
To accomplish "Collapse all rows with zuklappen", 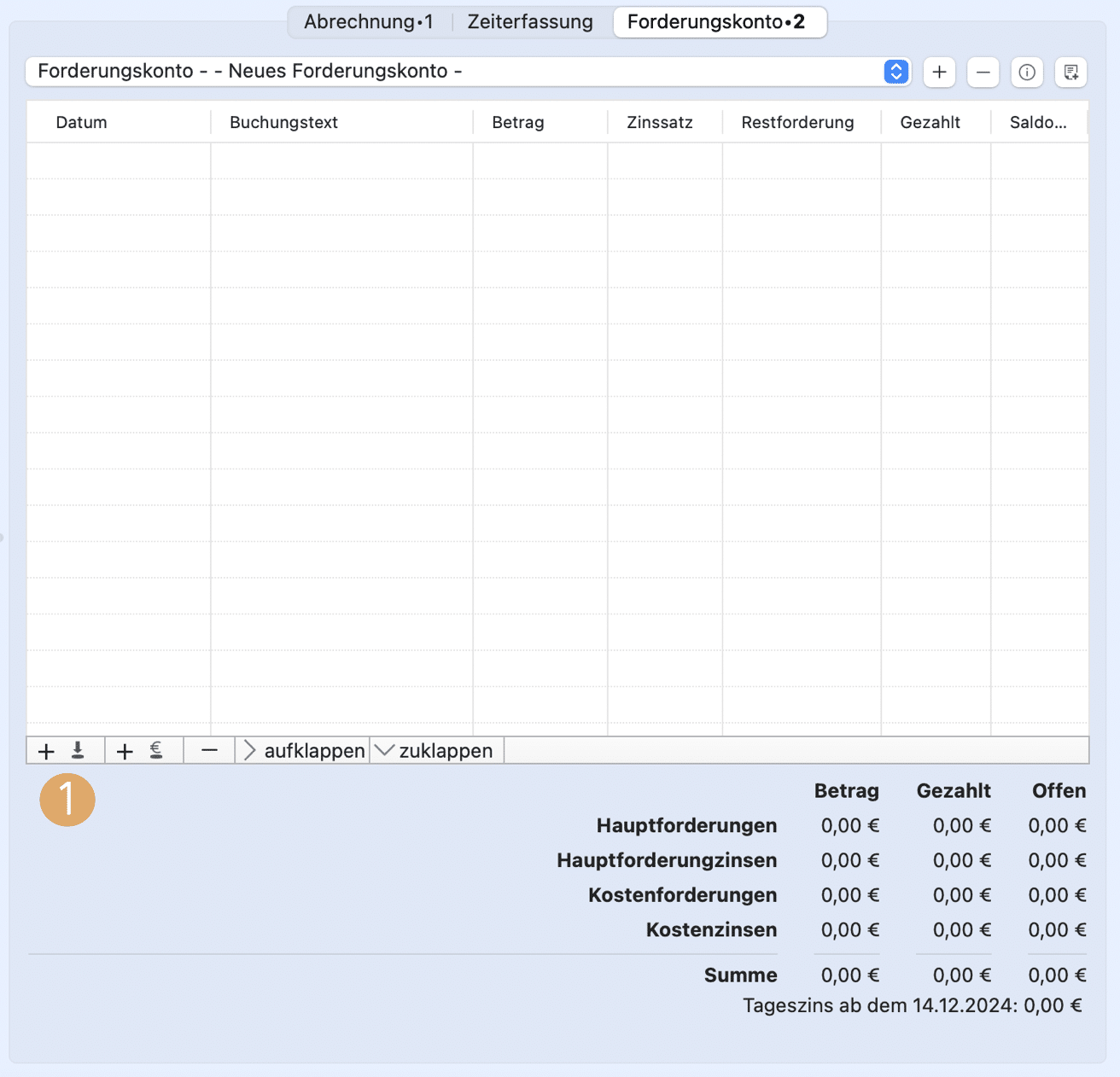I will [x=436, y=751].
